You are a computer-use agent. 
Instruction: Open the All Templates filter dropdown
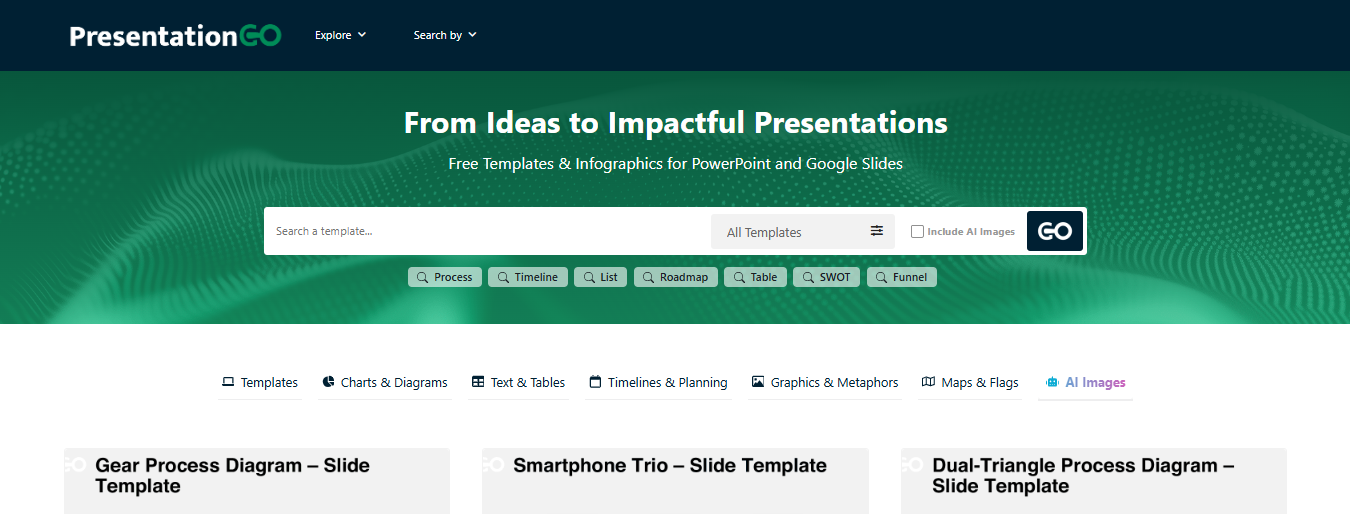[x=803, y=231]
